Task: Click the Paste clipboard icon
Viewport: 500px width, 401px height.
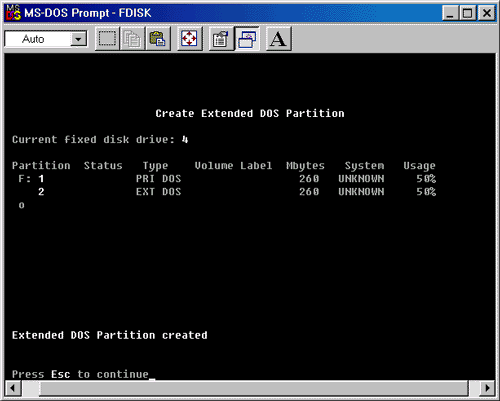Action: coord(158,39)
